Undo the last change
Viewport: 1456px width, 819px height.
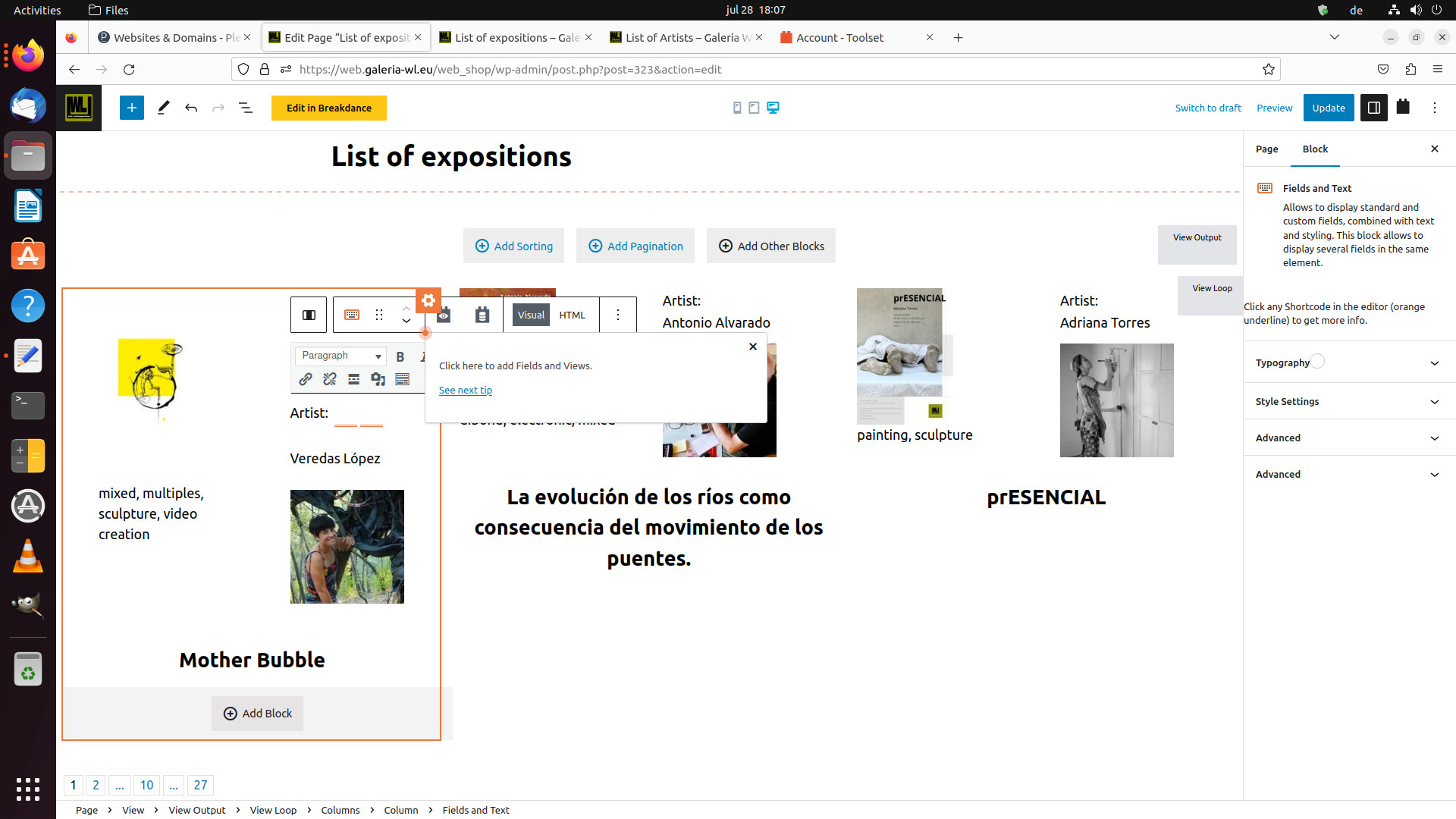click(191, 108)
